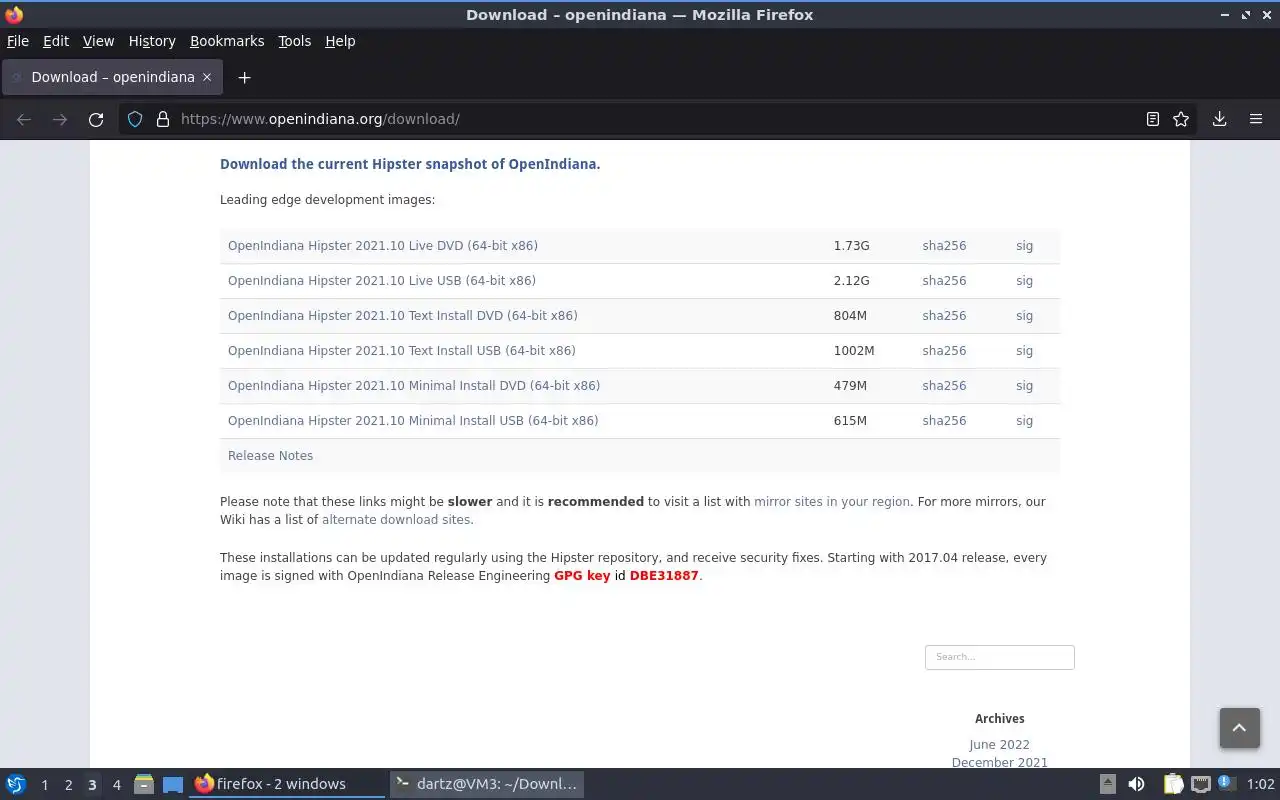This screenshot has width=1280, height=800.
Task: Open the File menu
Action: (18, 41)
